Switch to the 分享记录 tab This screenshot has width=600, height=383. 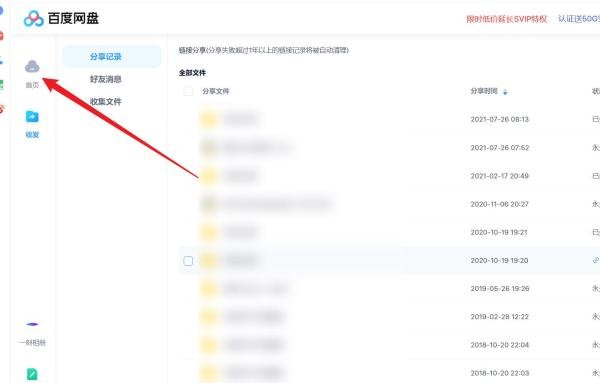112,57
